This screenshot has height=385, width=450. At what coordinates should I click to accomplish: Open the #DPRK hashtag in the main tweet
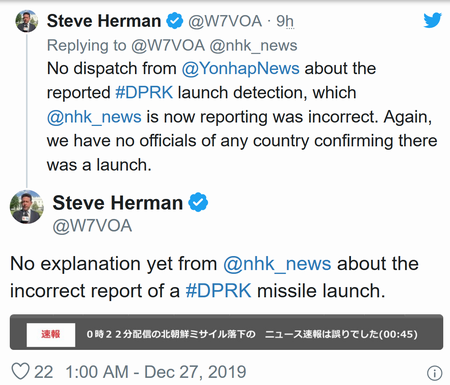(218, 291)
